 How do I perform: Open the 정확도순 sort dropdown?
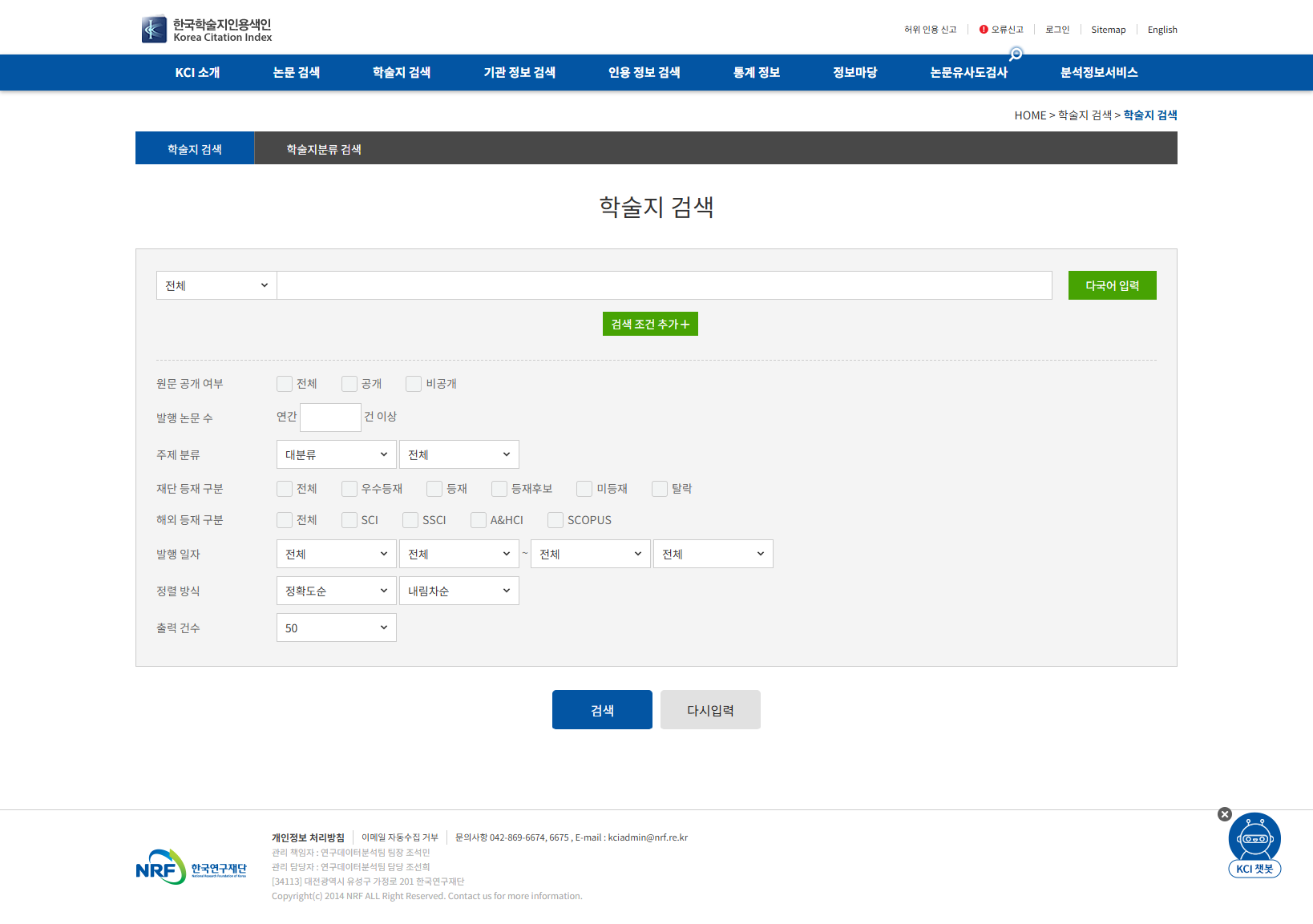tap(336, 591)
